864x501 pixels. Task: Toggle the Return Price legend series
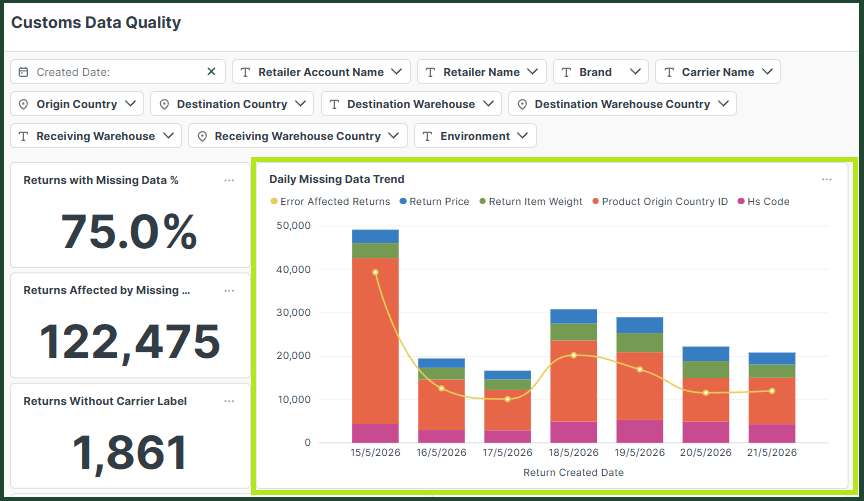point(434,202)
